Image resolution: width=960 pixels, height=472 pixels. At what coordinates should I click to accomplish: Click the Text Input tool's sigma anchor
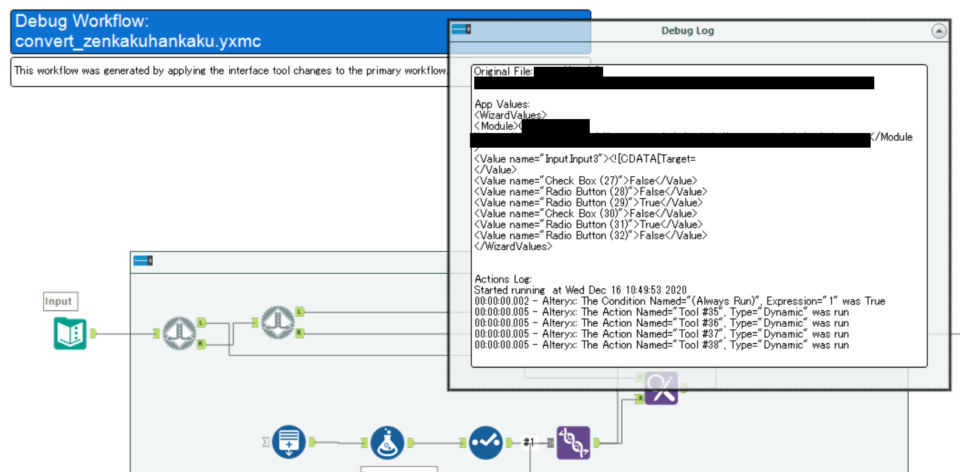(x=266, y=442)
